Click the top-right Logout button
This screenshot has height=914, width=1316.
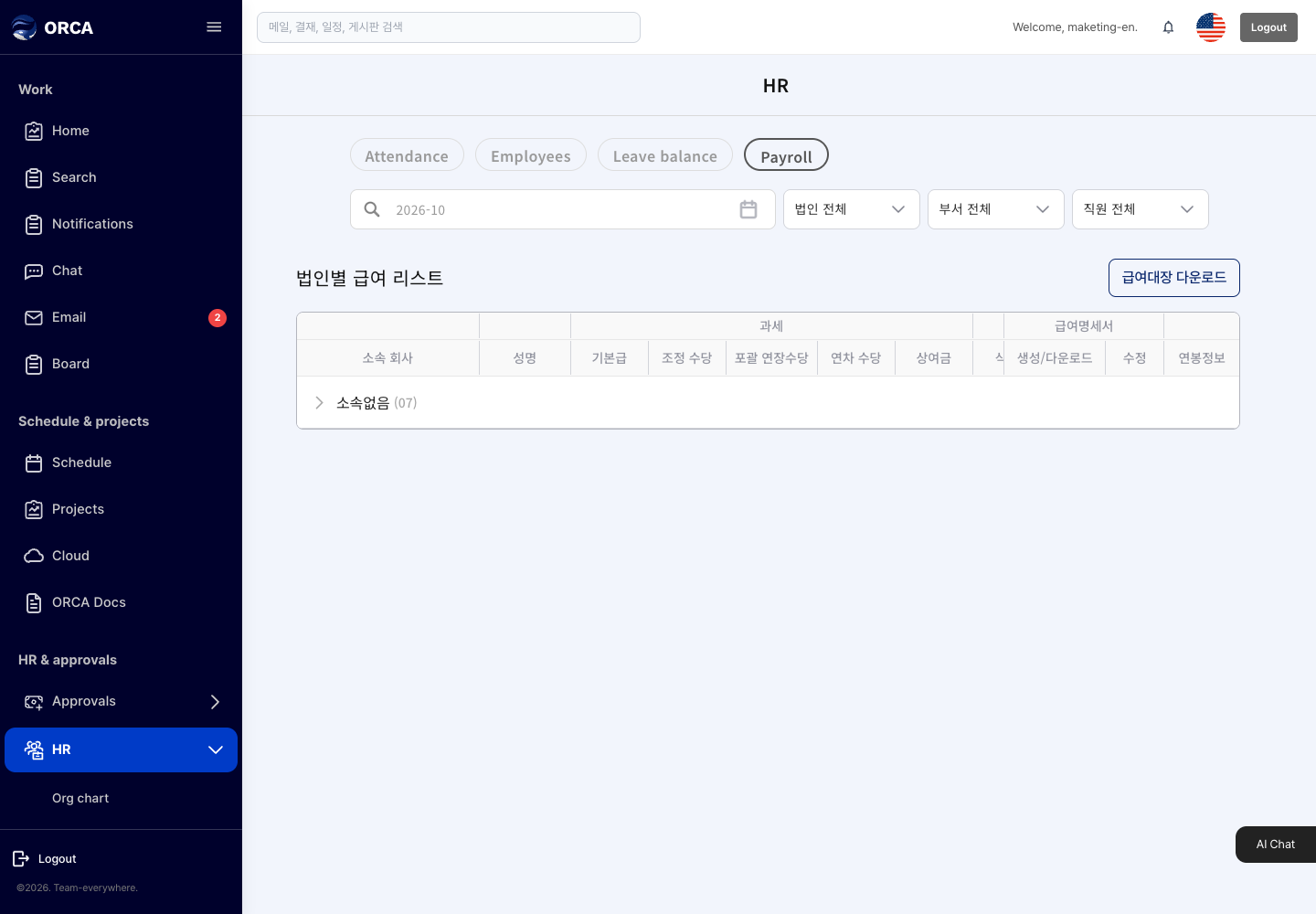click(1268, 27)
